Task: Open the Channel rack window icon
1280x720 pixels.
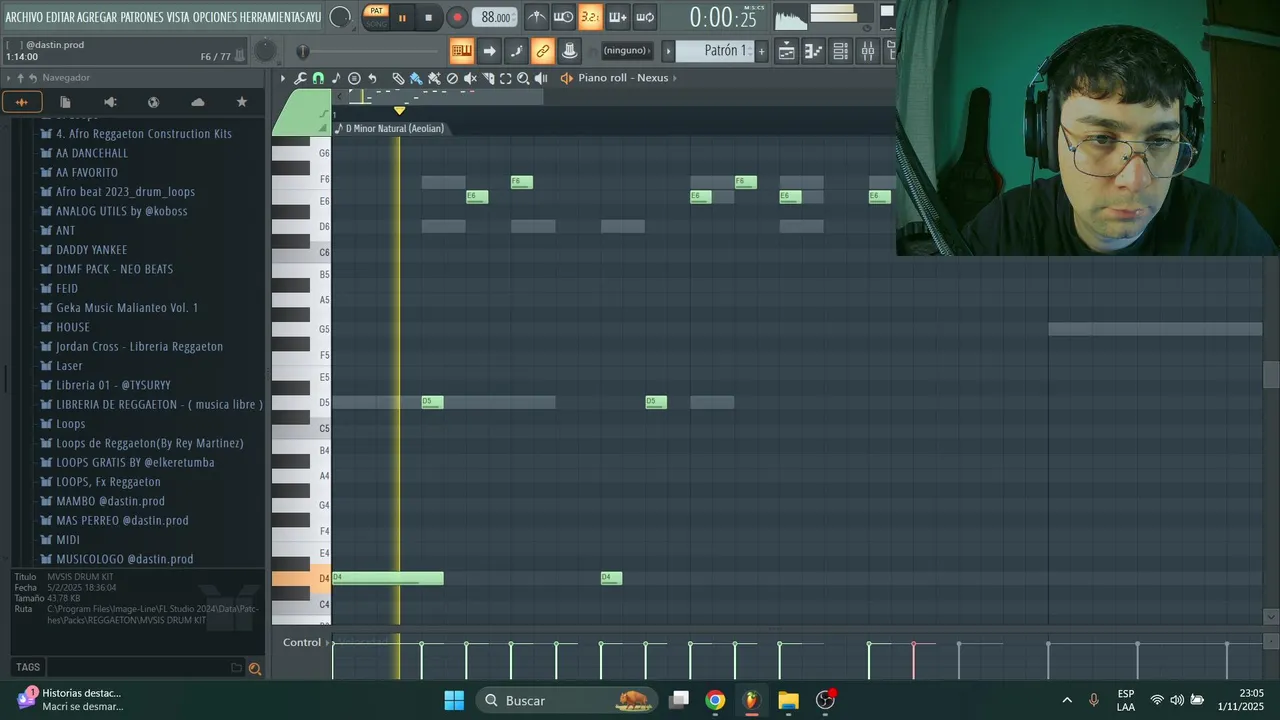Action: click(x=840, y=51)
